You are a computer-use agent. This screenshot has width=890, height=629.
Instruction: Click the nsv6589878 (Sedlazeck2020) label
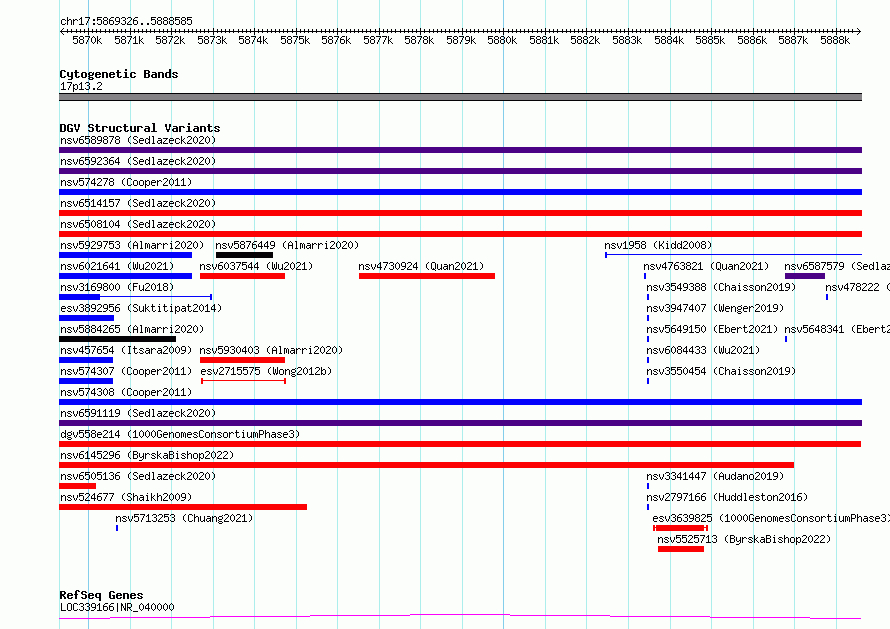tap(138, 140)
